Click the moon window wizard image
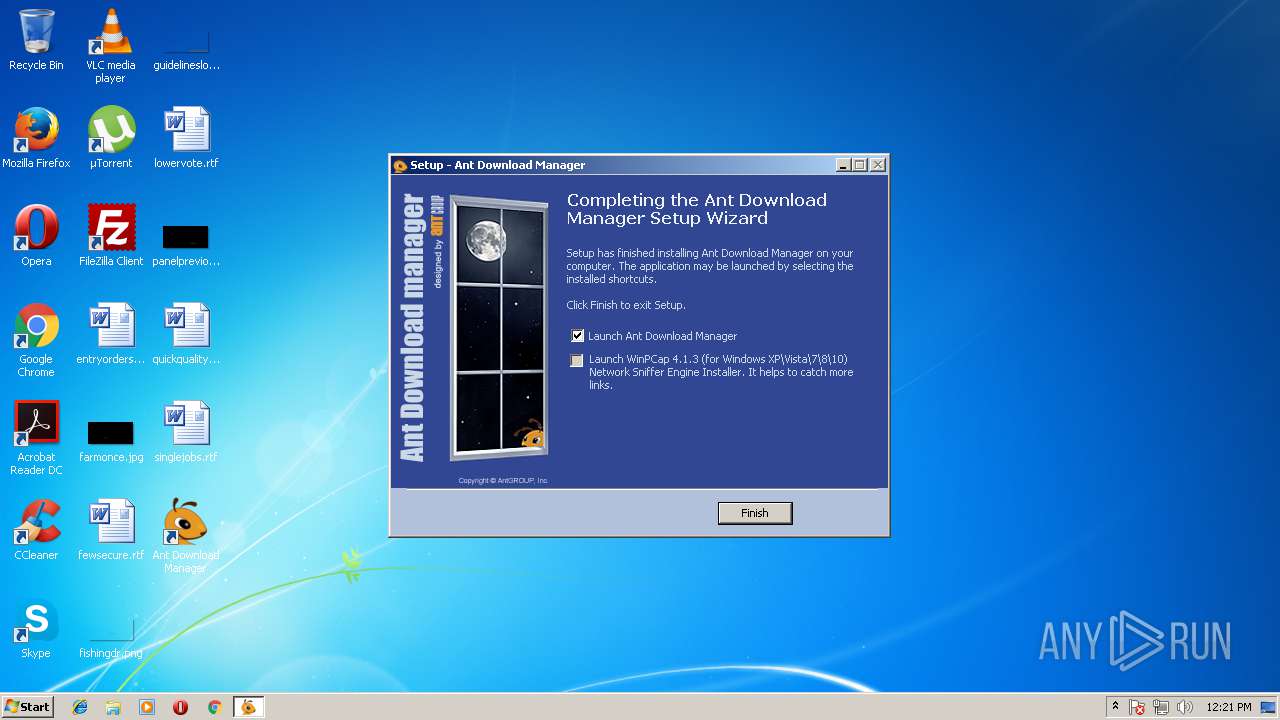 point(498,328)
